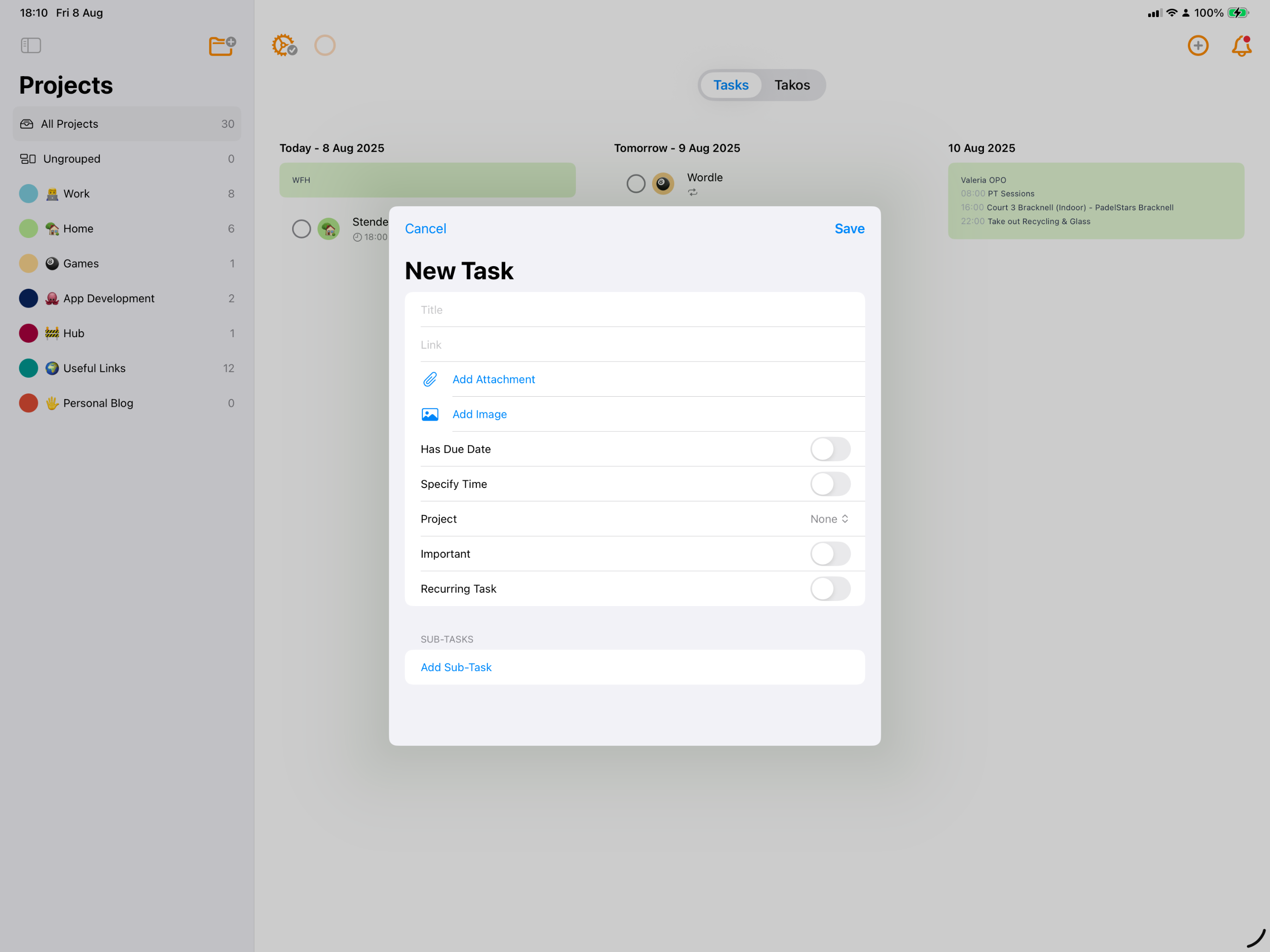Click the Work project blue color dot

tap(29, 194)
